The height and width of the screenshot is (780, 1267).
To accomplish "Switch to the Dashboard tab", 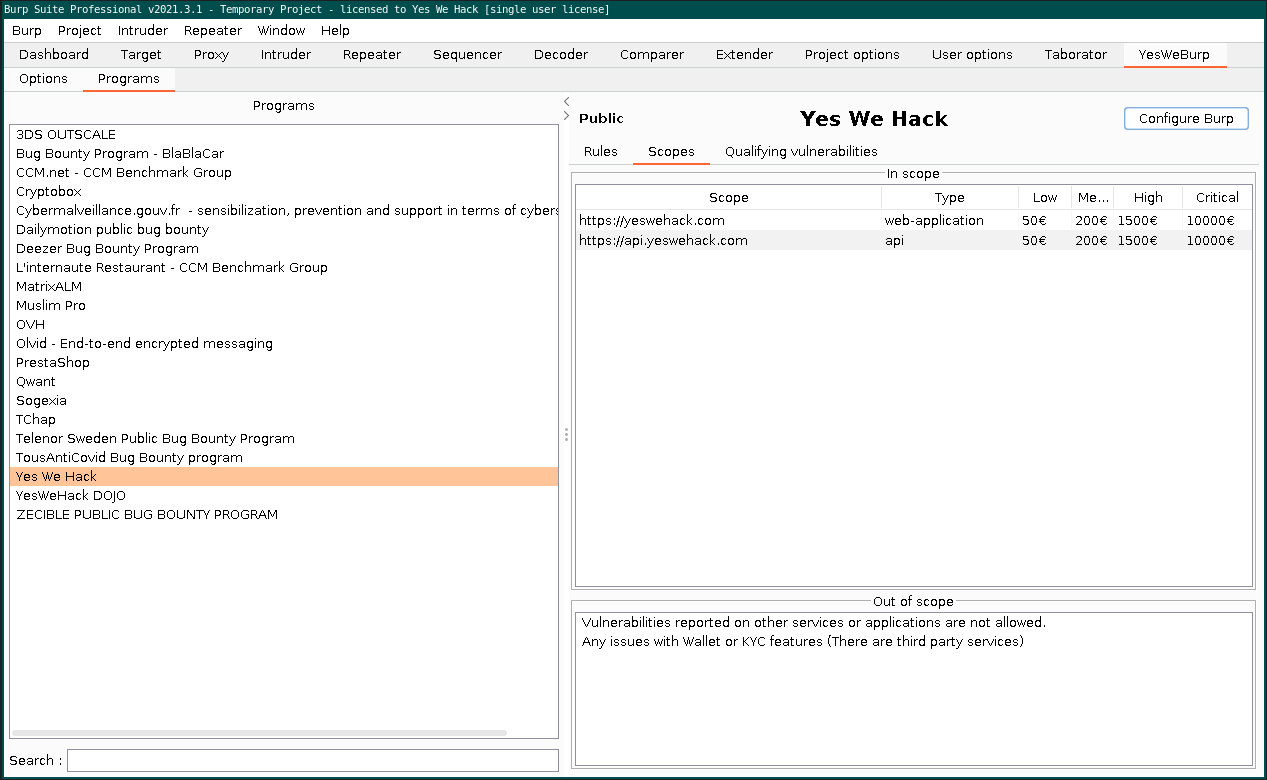I will click(54, 55).
